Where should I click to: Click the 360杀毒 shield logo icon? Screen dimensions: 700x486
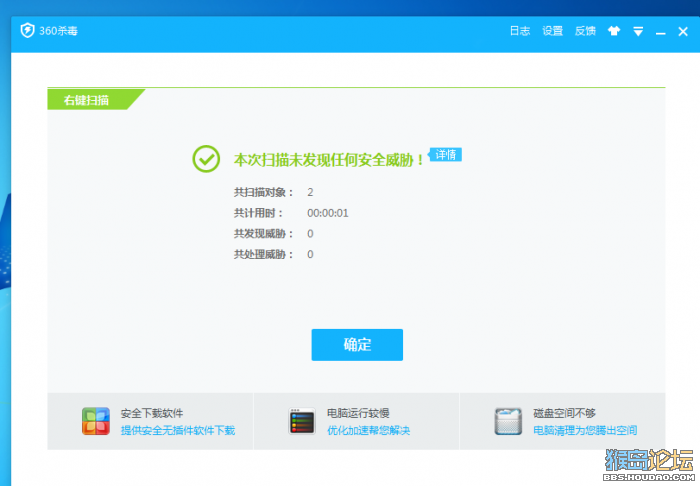27,30
